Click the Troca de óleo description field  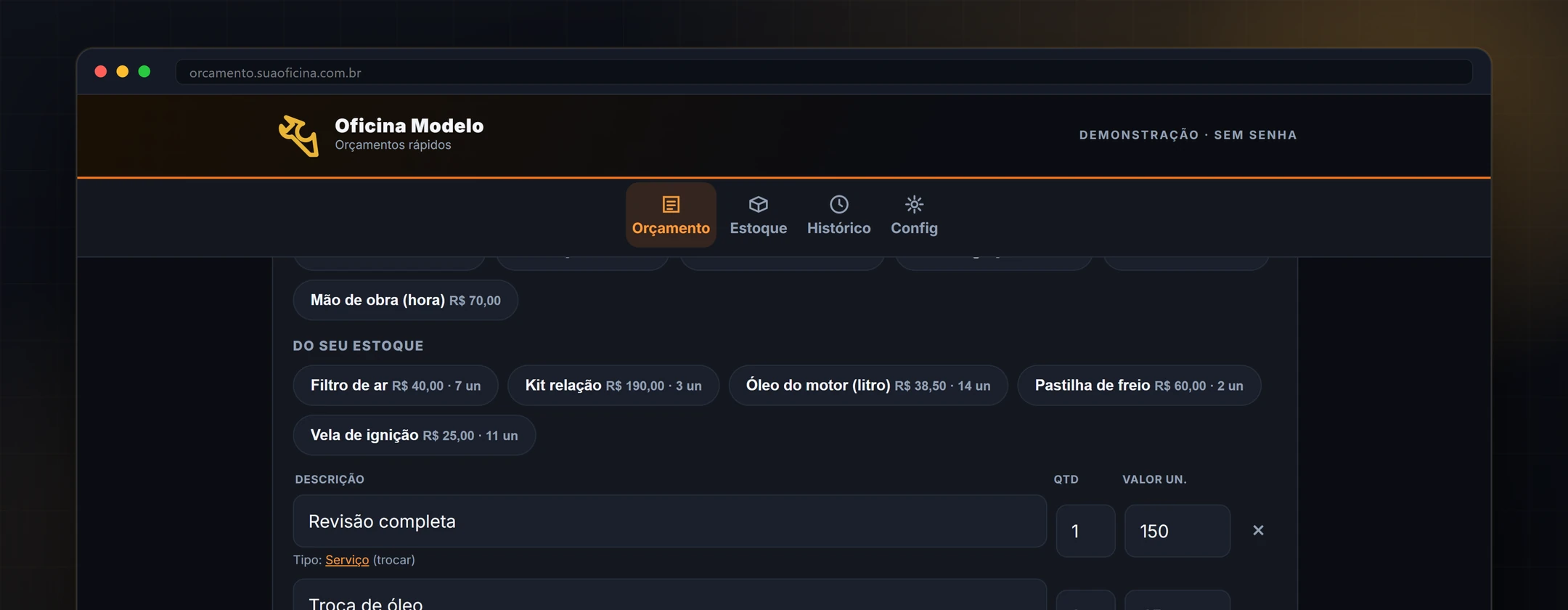point(669,595)
